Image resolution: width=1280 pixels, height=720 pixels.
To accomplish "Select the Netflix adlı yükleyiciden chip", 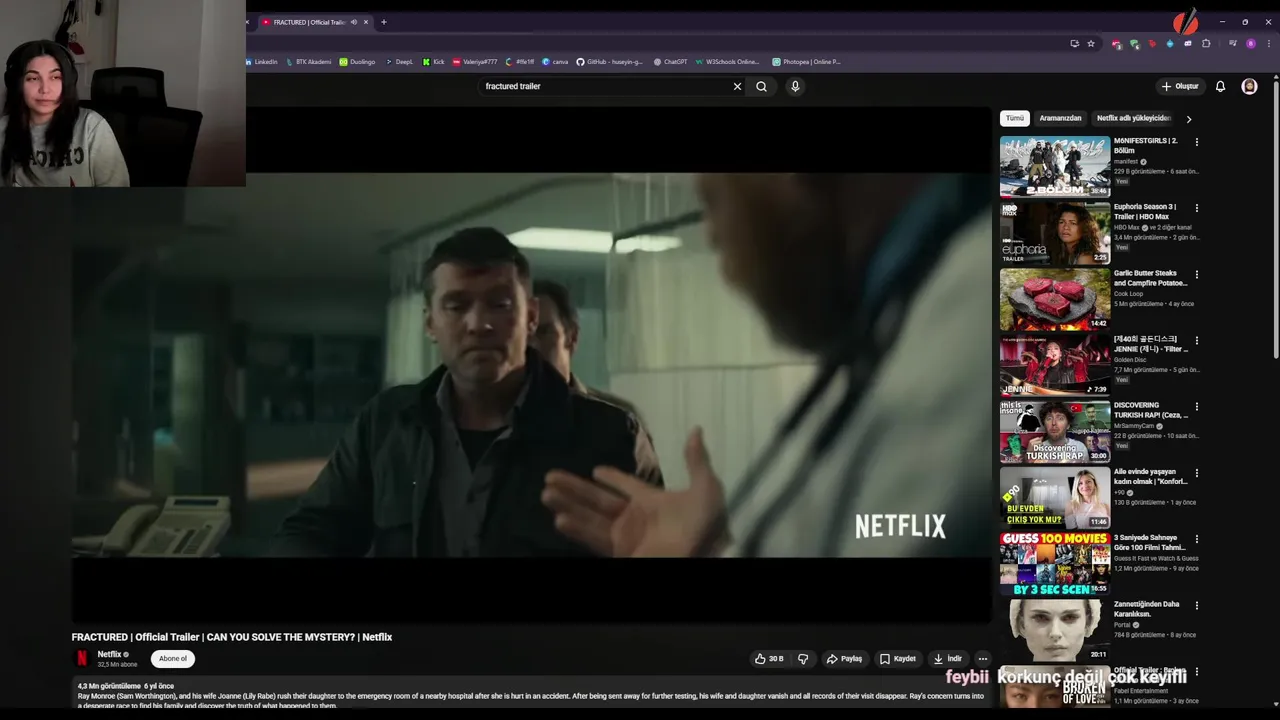I will click(x=1133, y=118).
